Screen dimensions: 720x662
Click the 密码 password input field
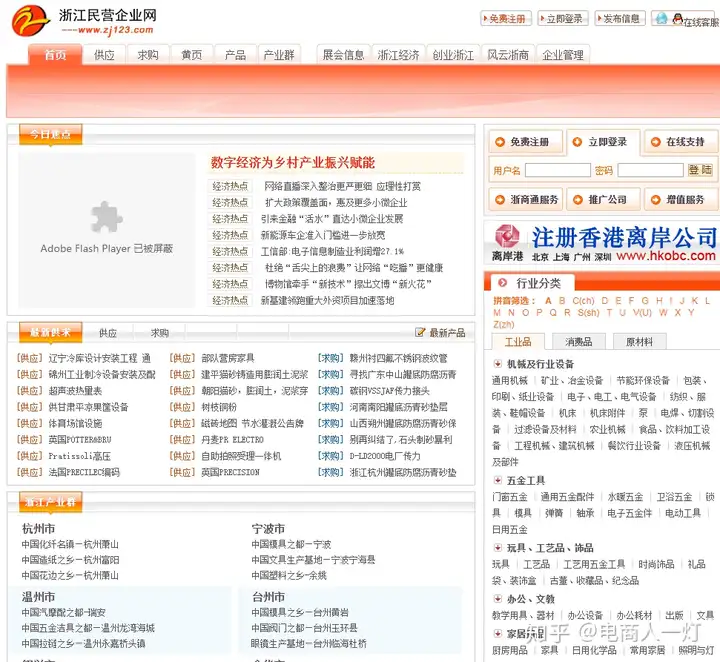(650, 170)
